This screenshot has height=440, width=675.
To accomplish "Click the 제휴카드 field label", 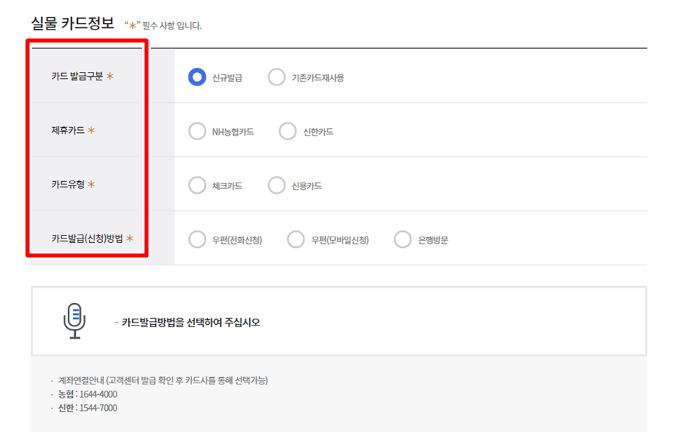I will pyautogui.click(x=68, y=130).
